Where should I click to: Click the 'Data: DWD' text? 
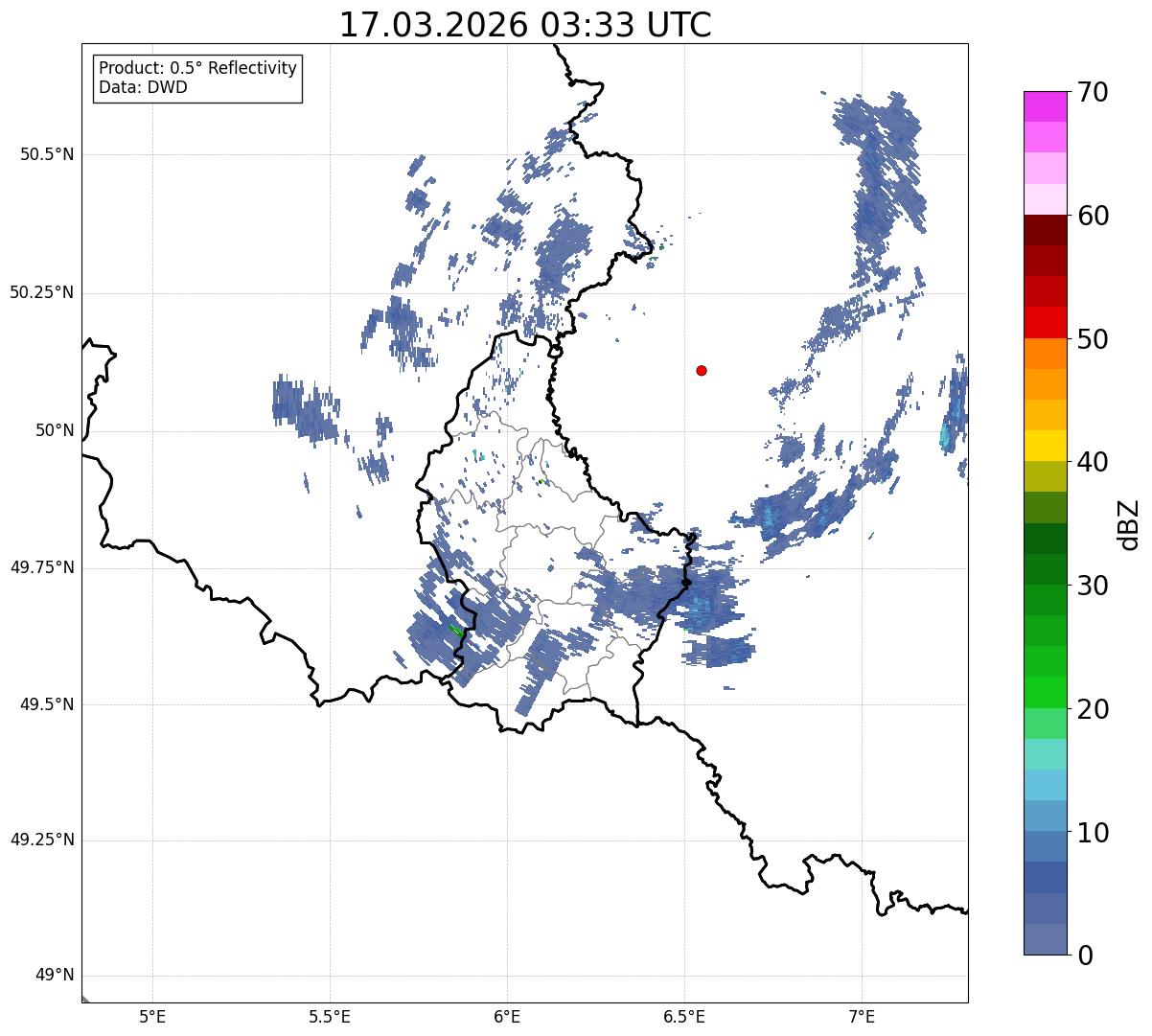pos(143,87)
